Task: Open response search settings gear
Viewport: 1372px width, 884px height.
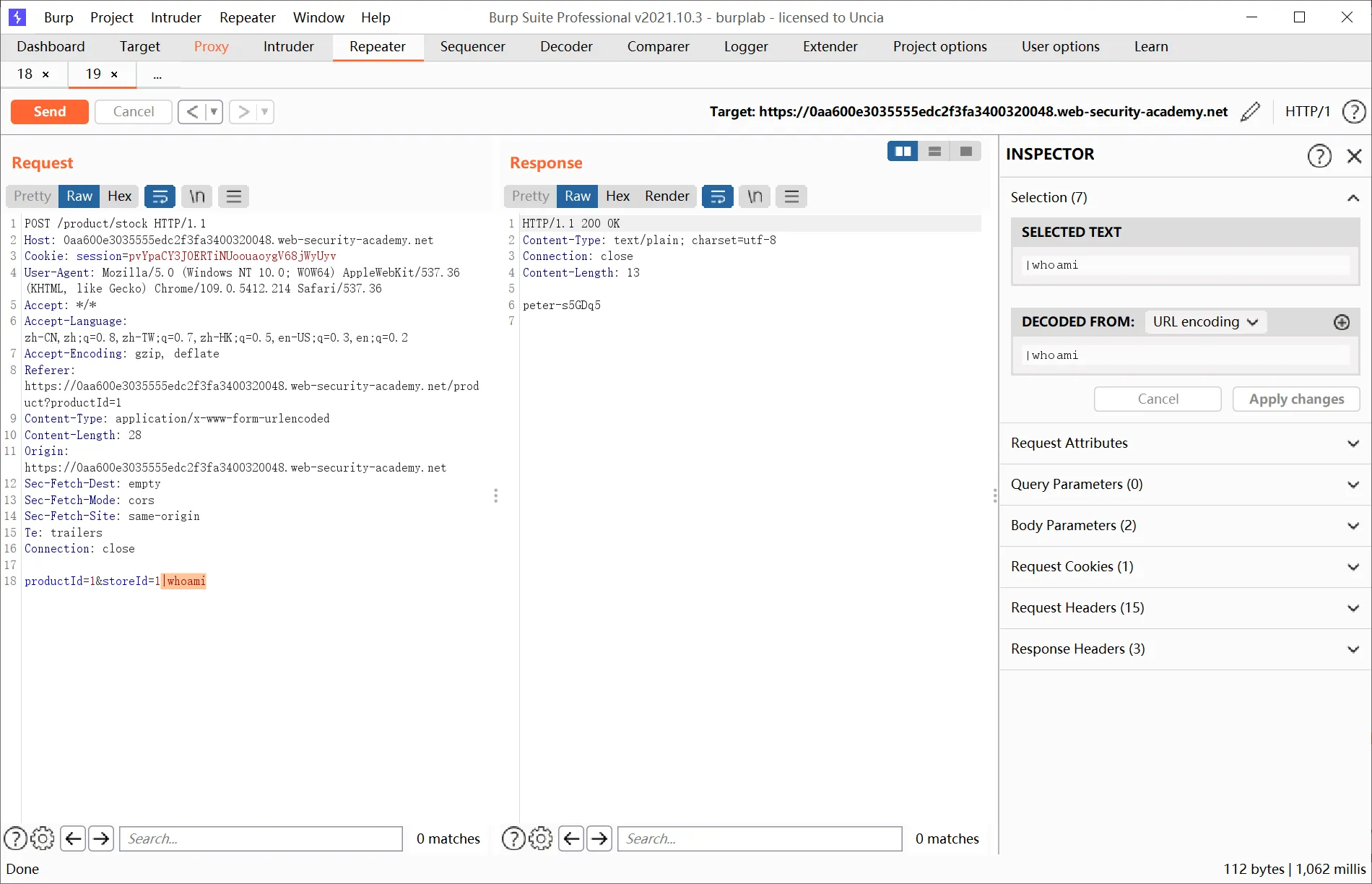Action: (541, 838)
